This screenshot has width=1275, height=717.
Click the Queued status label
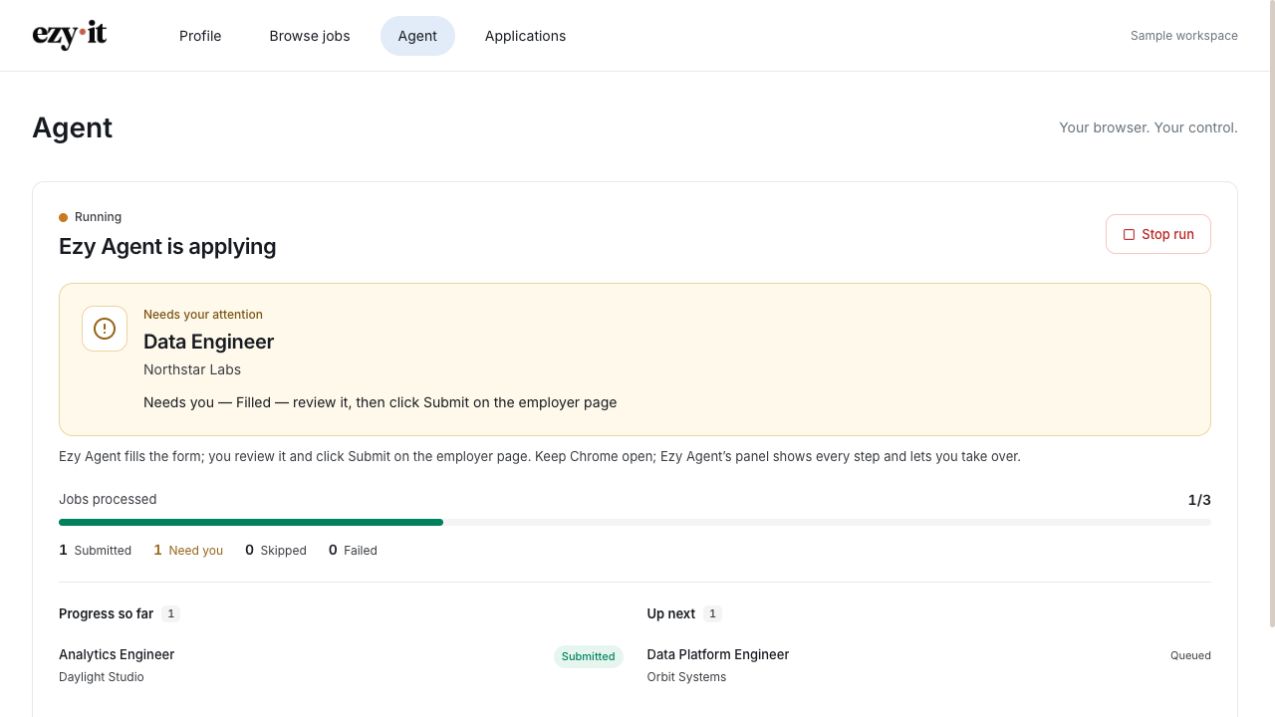[x=1190, y=656]
